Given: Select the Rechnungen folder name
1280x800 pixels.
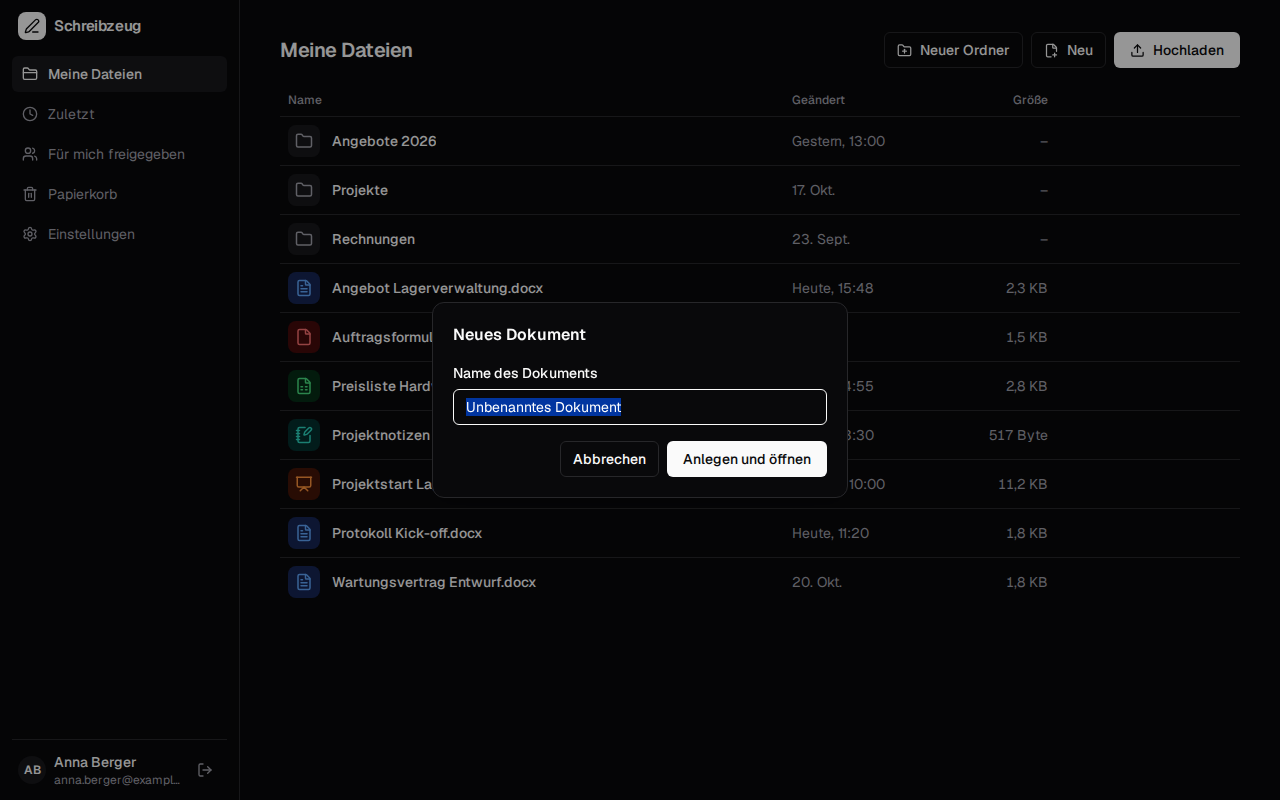Looking at the screenshot, I should pyautogui.click(x=373, y=239).
